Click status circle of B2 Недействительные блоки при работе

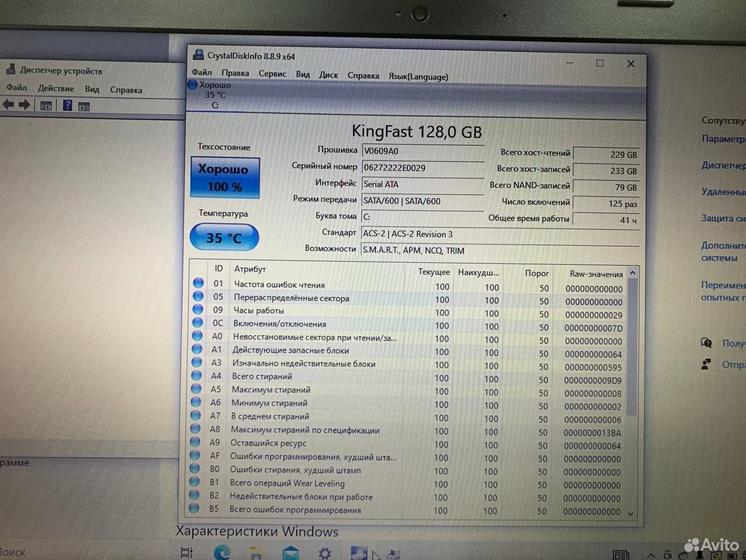(x=194, y=495)
